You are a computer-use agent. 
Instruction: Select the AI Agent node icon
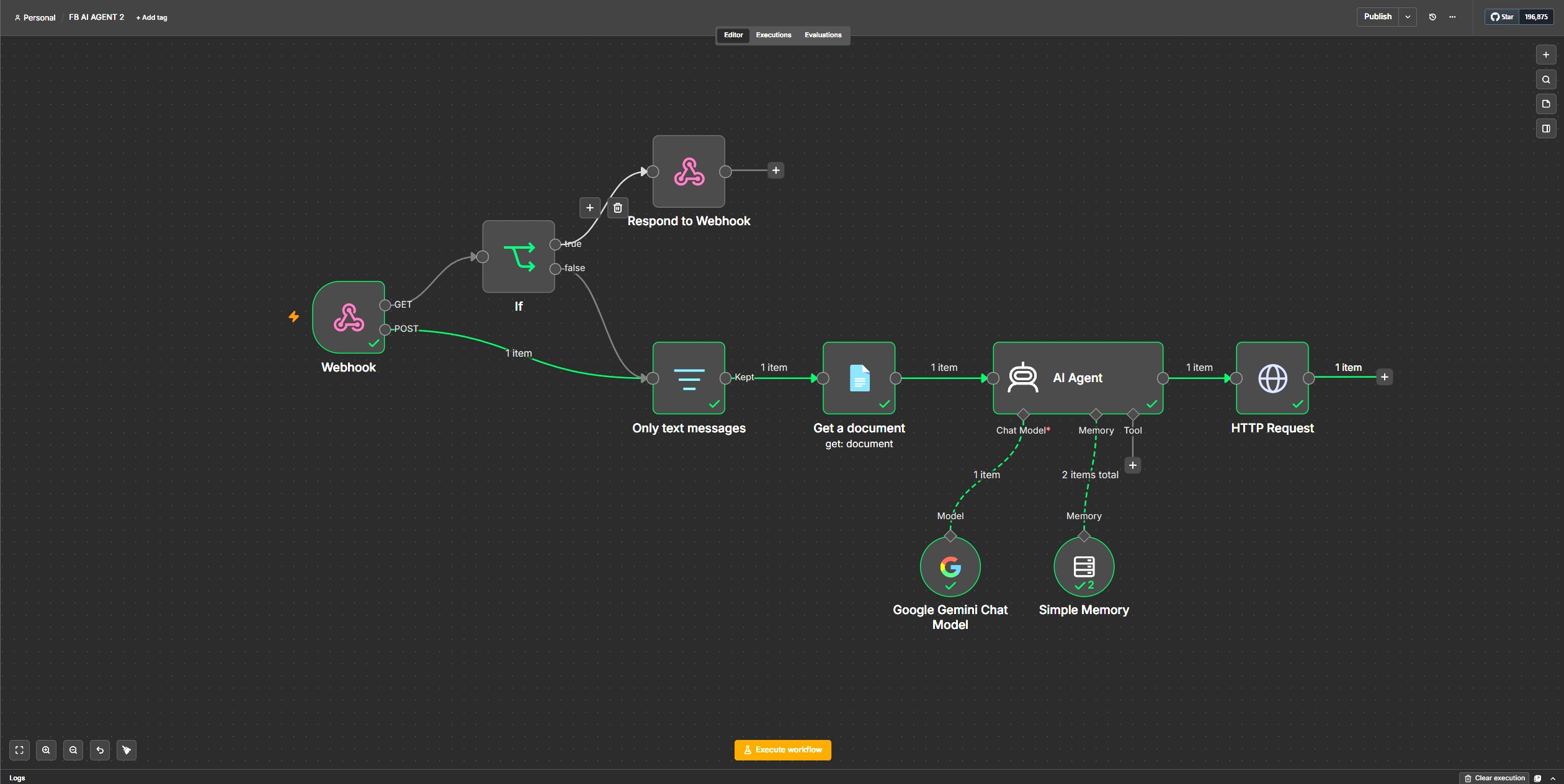[x=1022, y=378]
